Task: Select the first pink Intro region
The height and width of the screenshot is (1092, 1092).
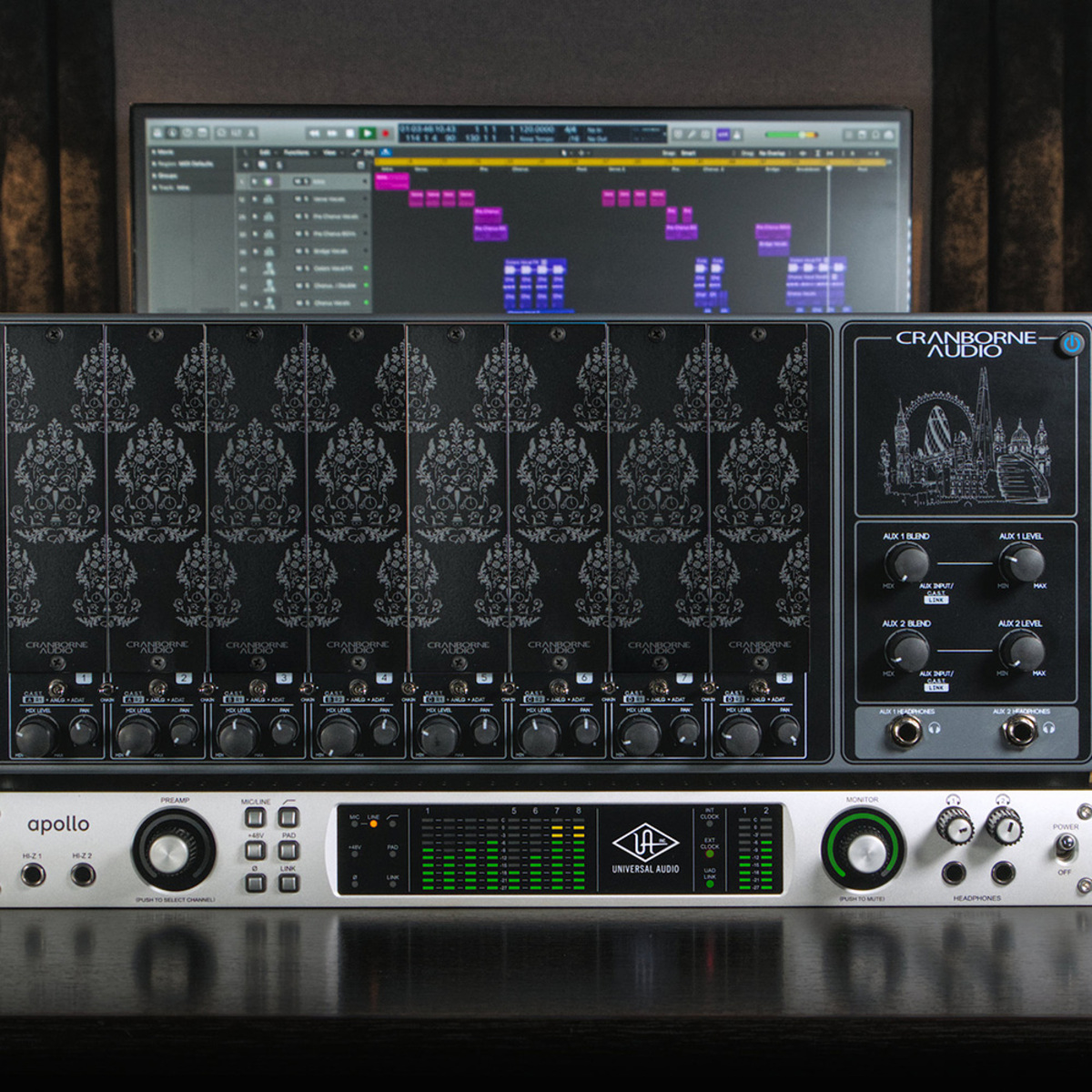Action: [392, 181]
